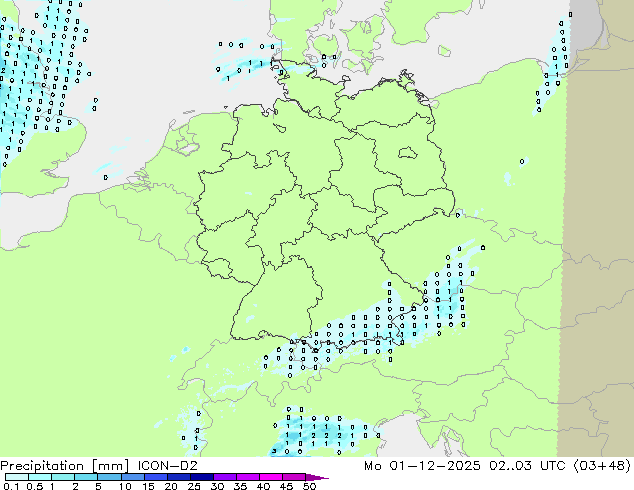Click the 'Mo 01-12-2025' date text
The height and width of the screenshot is (490, 634).
[x=422, y=466]
